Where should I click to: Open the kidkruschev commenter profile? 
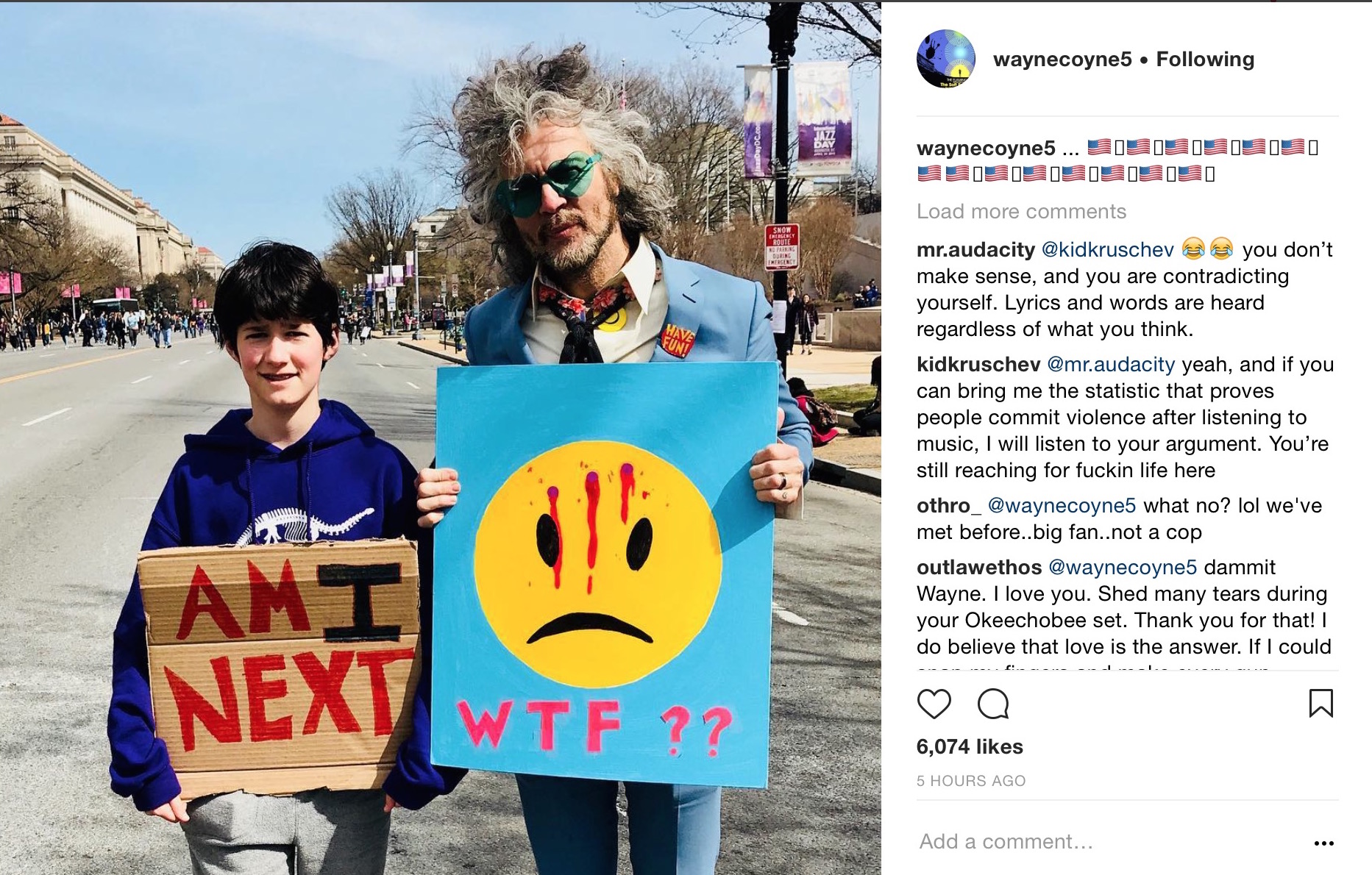tap(978, 365)
